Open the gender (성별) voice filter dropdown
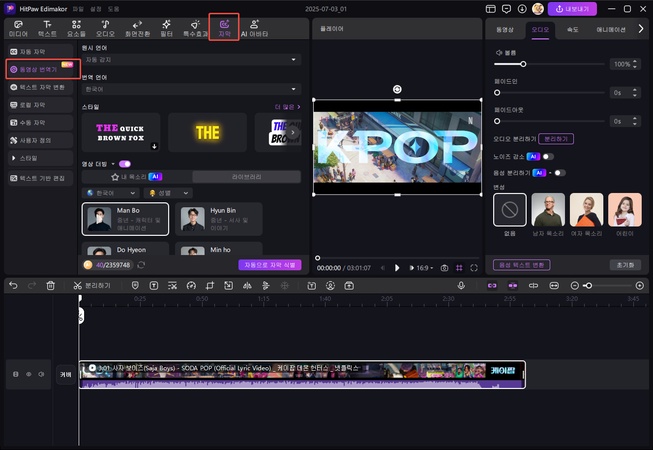The width and height of the screenshot is (653, 450). point(168,193)
